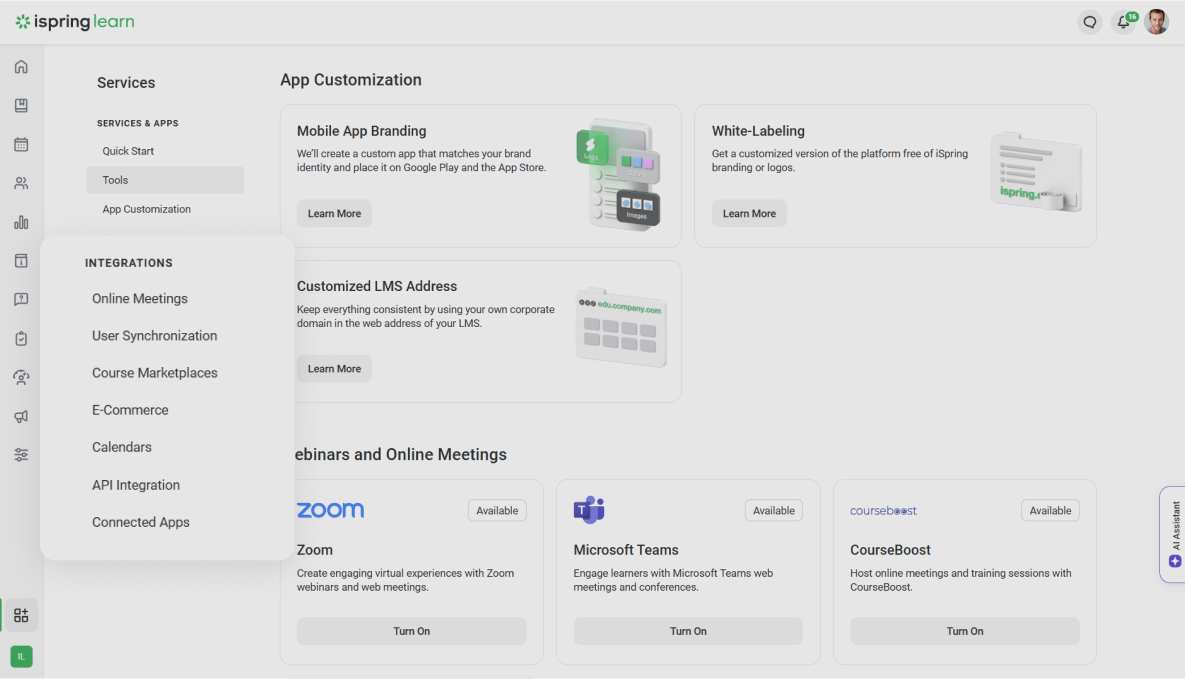Image resolution: width=1185 pixels, height=679 pixels.
Task: Click the Users icon in the navigation rail
Action: (x=21, y=182)
